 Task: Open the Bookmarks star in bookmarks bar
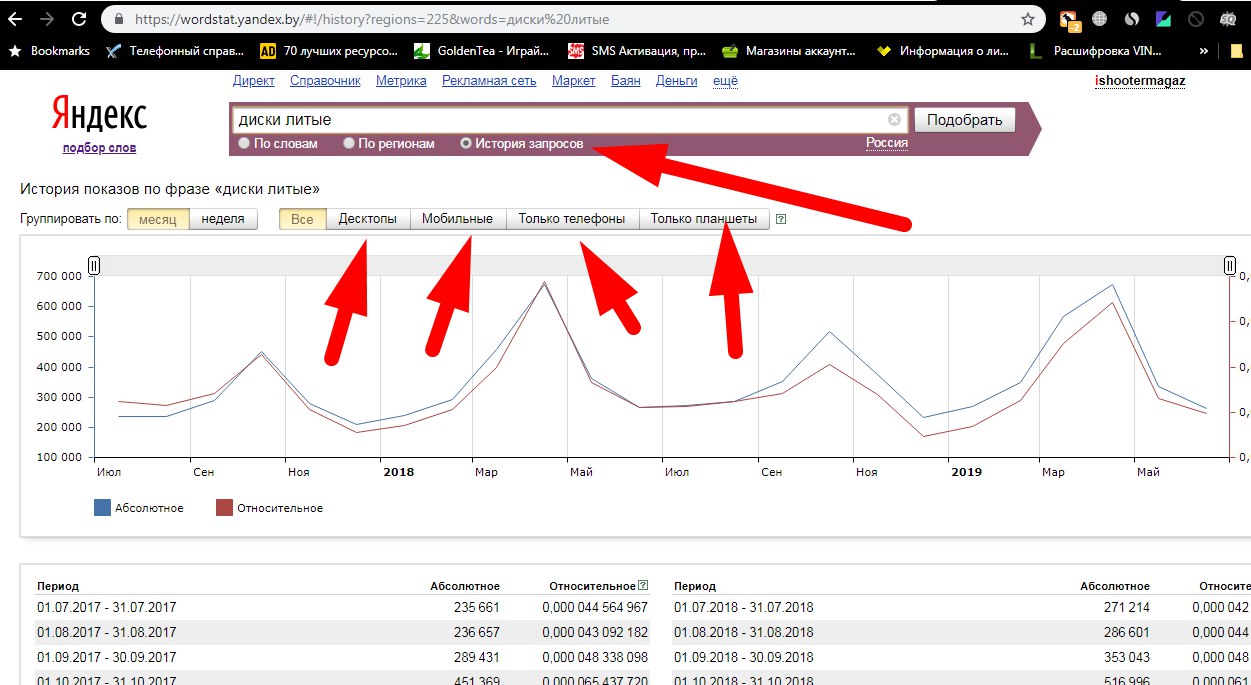click(49, 51)
